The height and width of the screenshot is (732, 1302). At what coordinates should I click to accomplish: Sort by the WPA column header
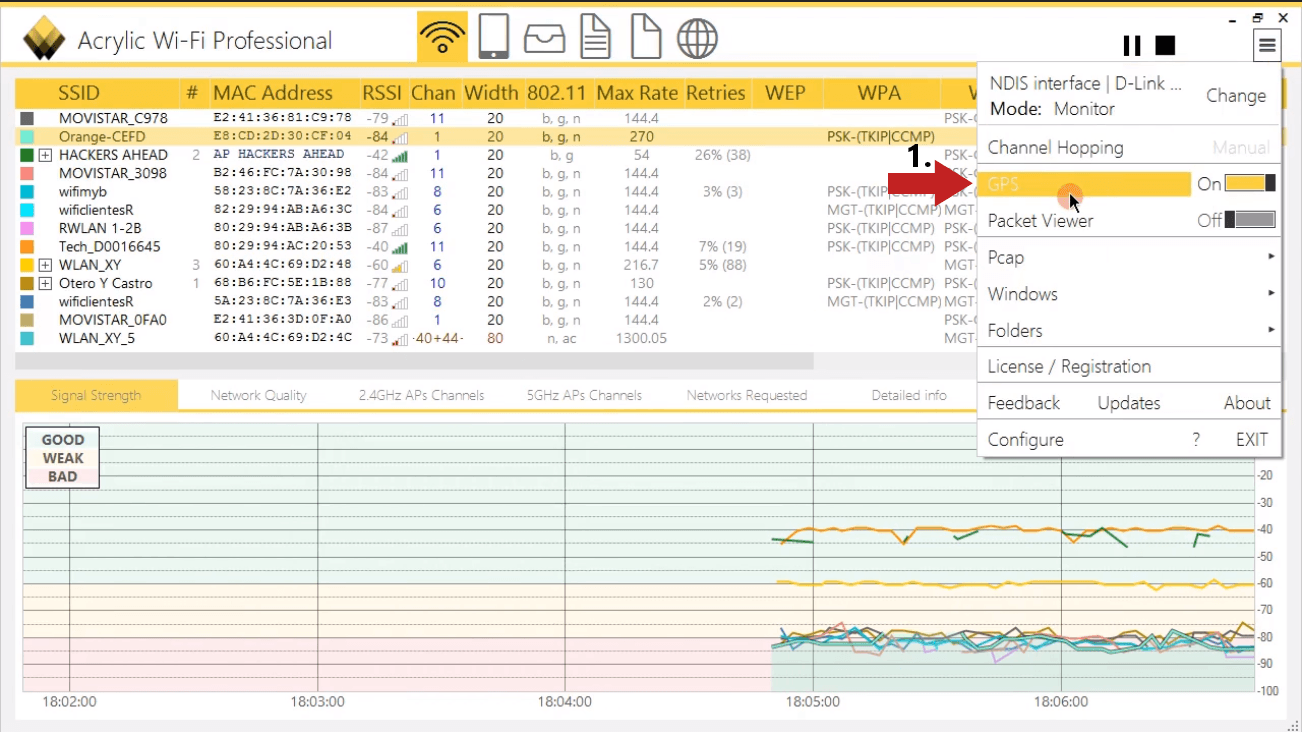pos(879,93)
